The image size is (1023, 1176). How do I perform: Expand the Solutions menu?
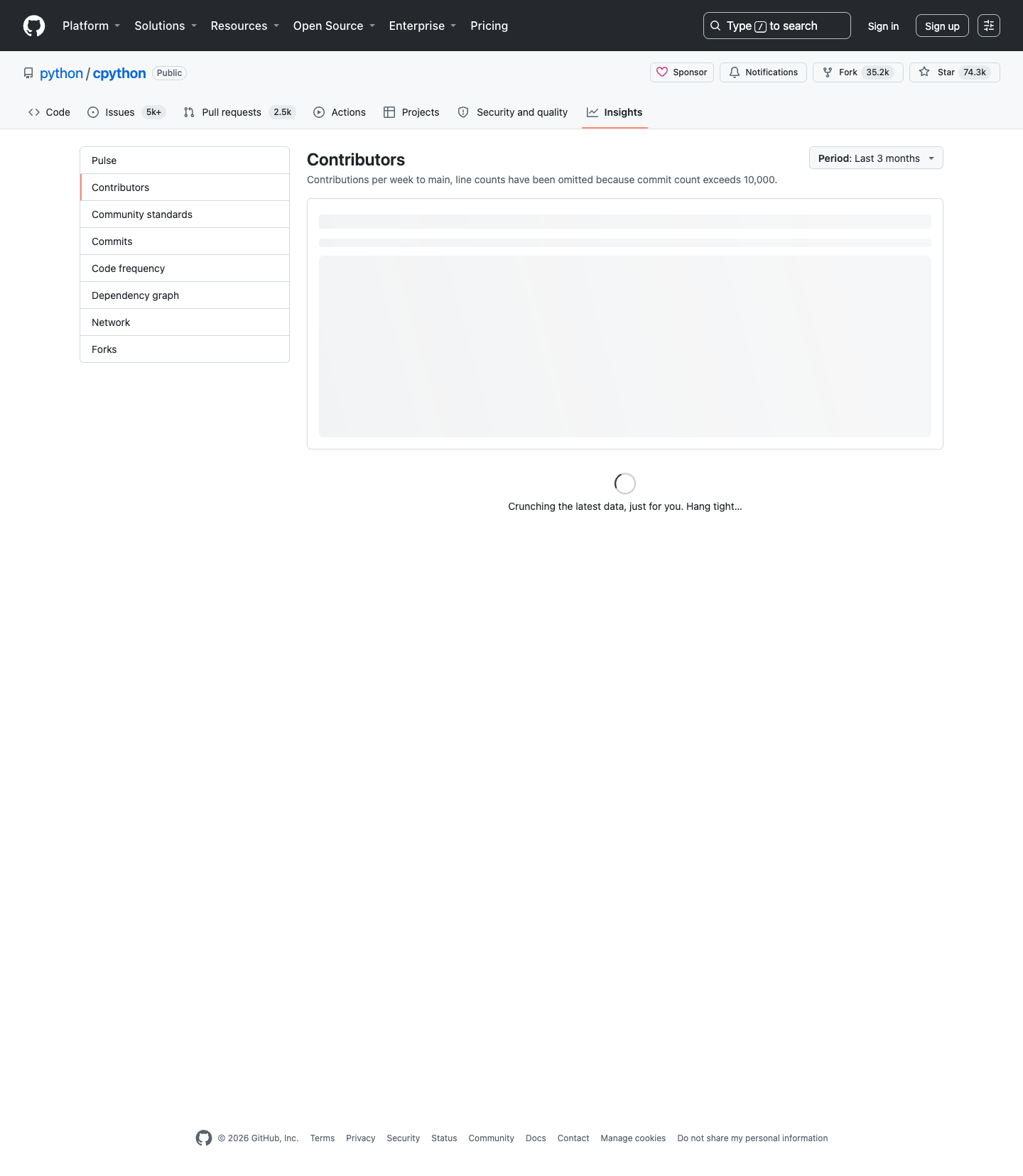tap(166, 26)
